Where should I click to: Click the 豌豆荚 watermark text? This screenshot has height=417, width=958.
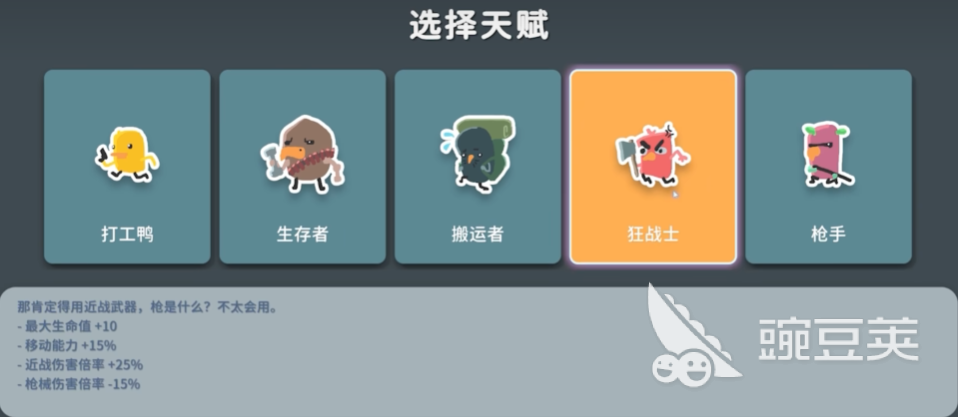pyautogui.click(x=839, y=339)
